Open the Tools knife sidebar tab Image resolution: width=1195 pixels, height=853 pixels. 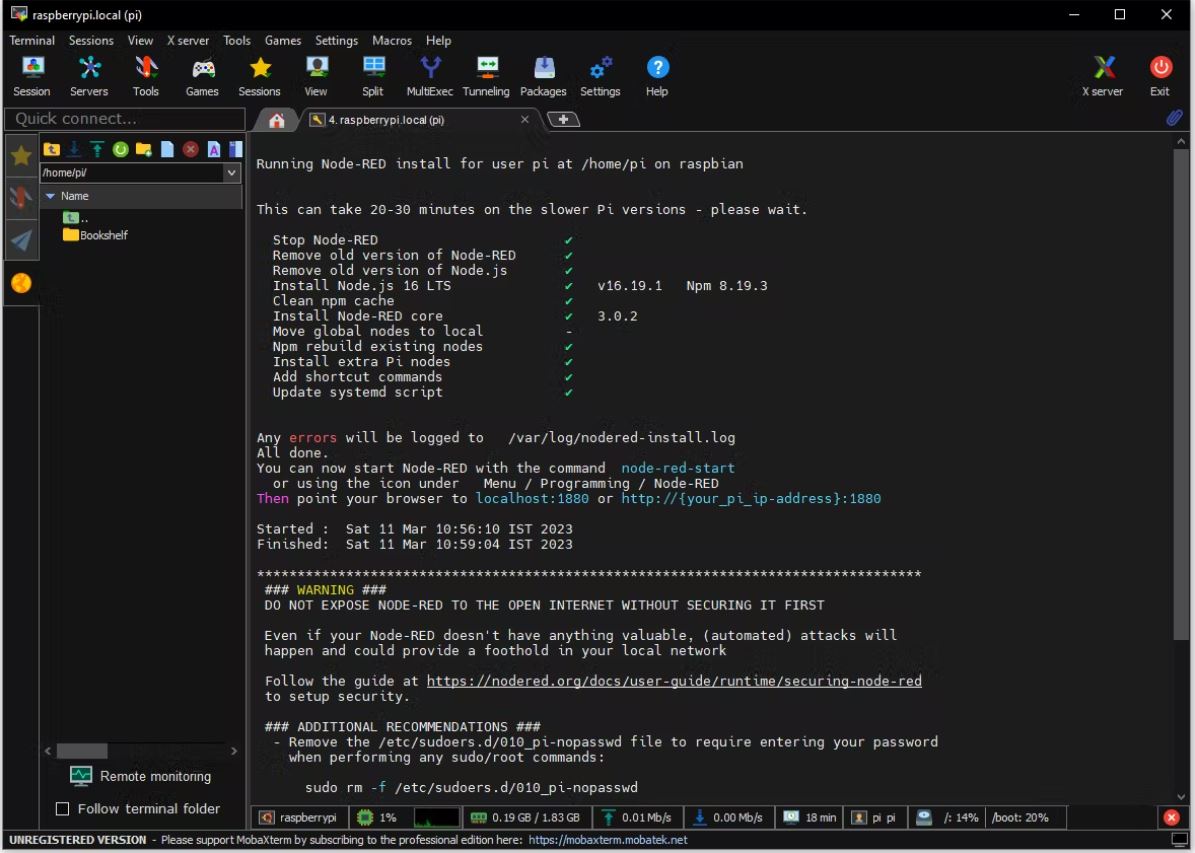(x=21, y=197)
